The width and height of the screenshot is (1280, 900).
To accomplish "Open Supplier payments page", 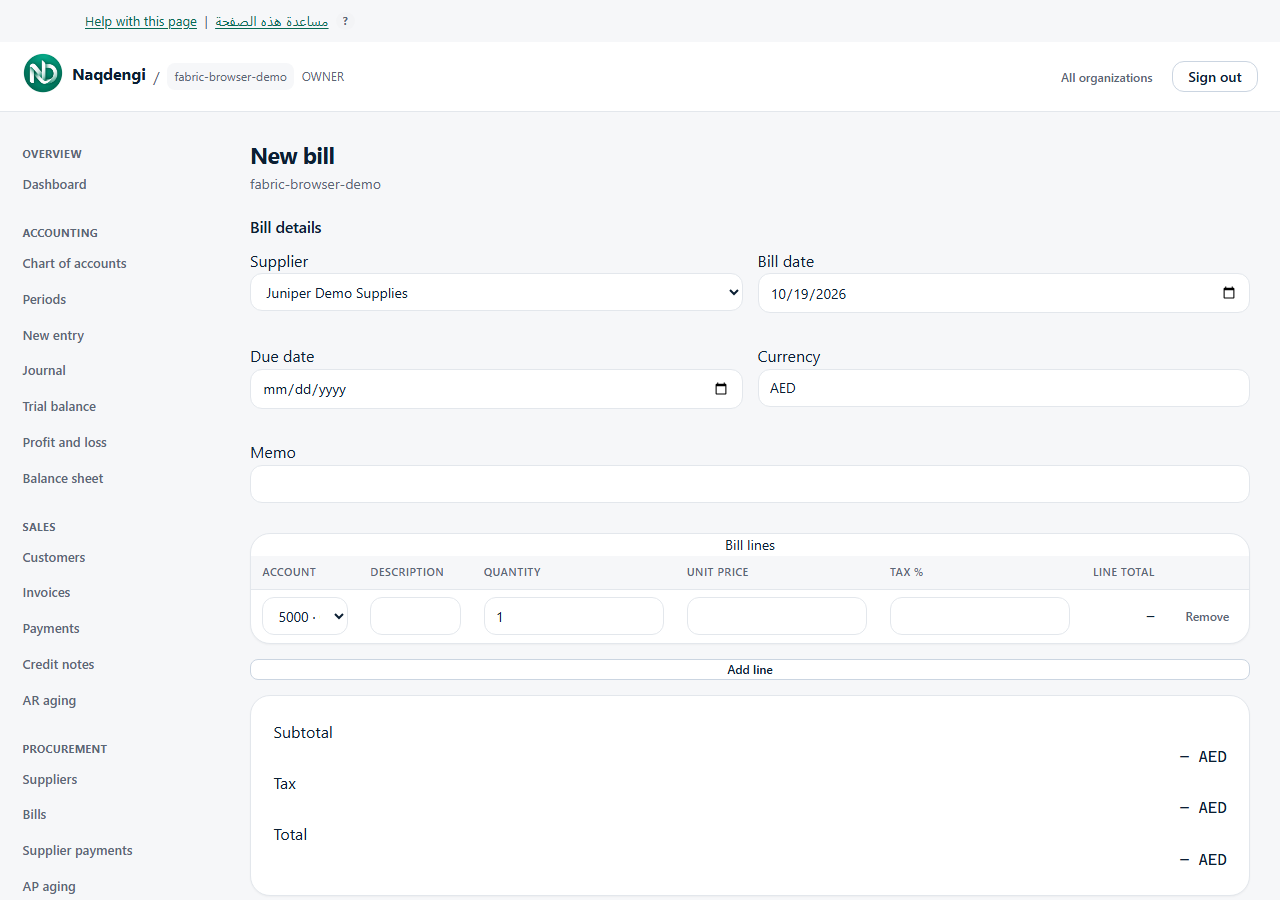I will click(x=78, y=850).
